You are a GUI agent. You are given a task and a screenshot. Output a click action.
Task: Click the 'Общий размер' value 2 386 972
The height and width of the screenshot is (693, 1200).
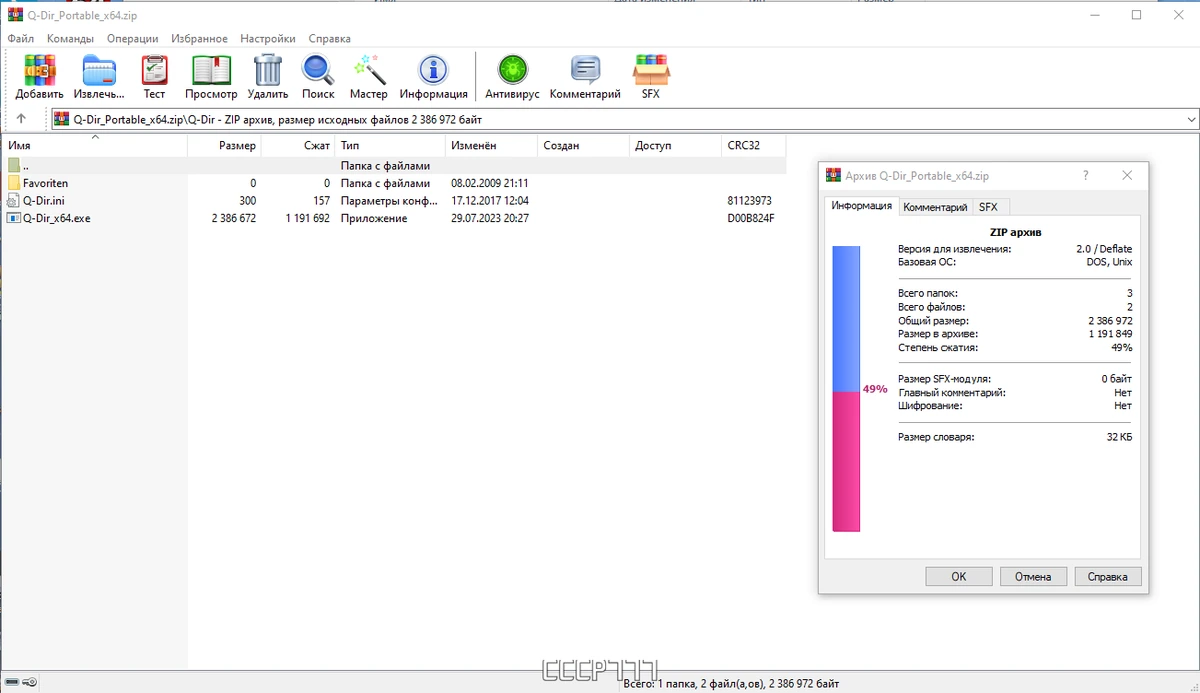coord(1110,320)
